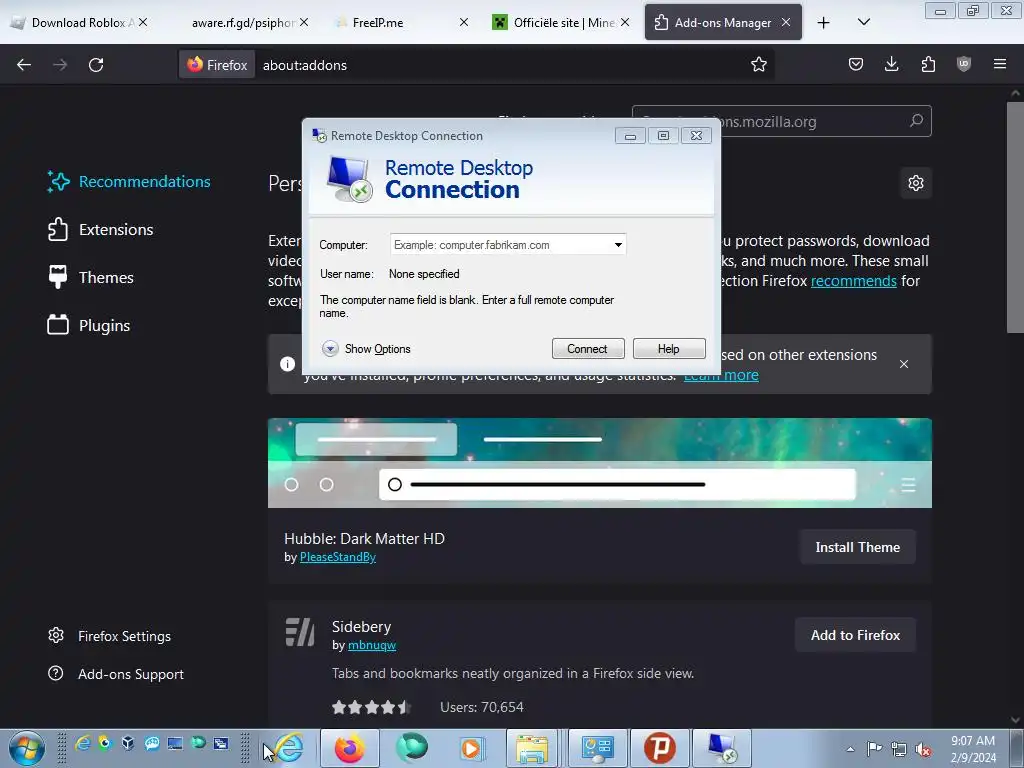This screenshot has width=1024, height=768.
Task: Open the Extensions category in sidebar
Action: tap(101, 230)
